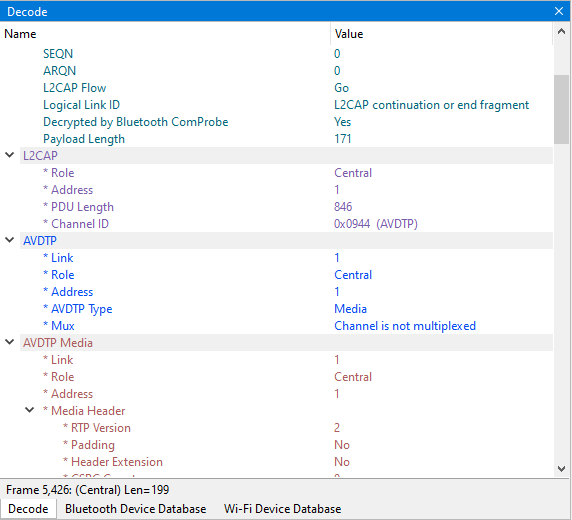The image size is (572, 520).
Task: Collapse the AVDTP Media section
Action: point(10,342)
